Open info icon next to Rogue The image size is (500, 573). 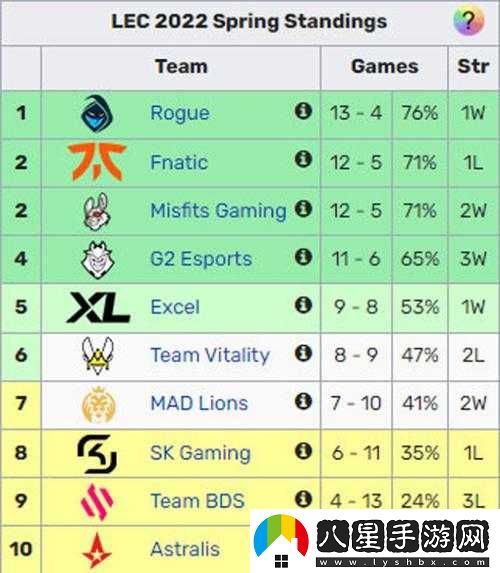click(x=303, y=111)
